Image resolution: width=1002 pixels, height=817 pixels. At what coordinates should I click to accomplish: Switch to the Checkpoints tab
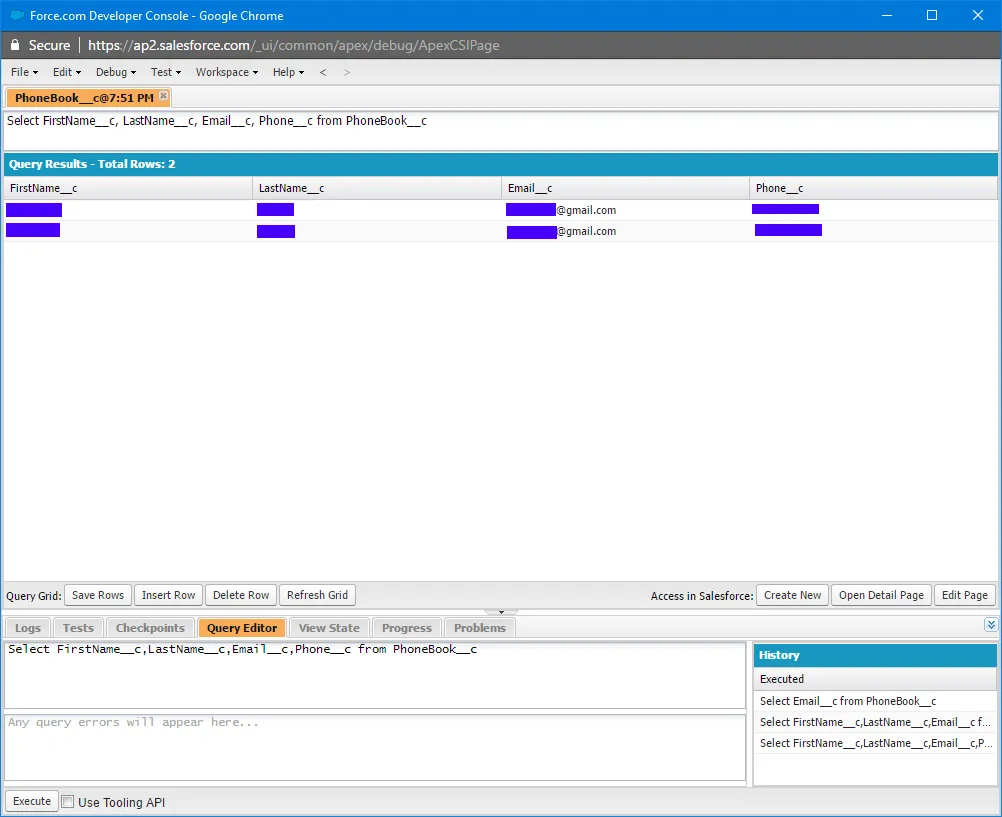150,628
